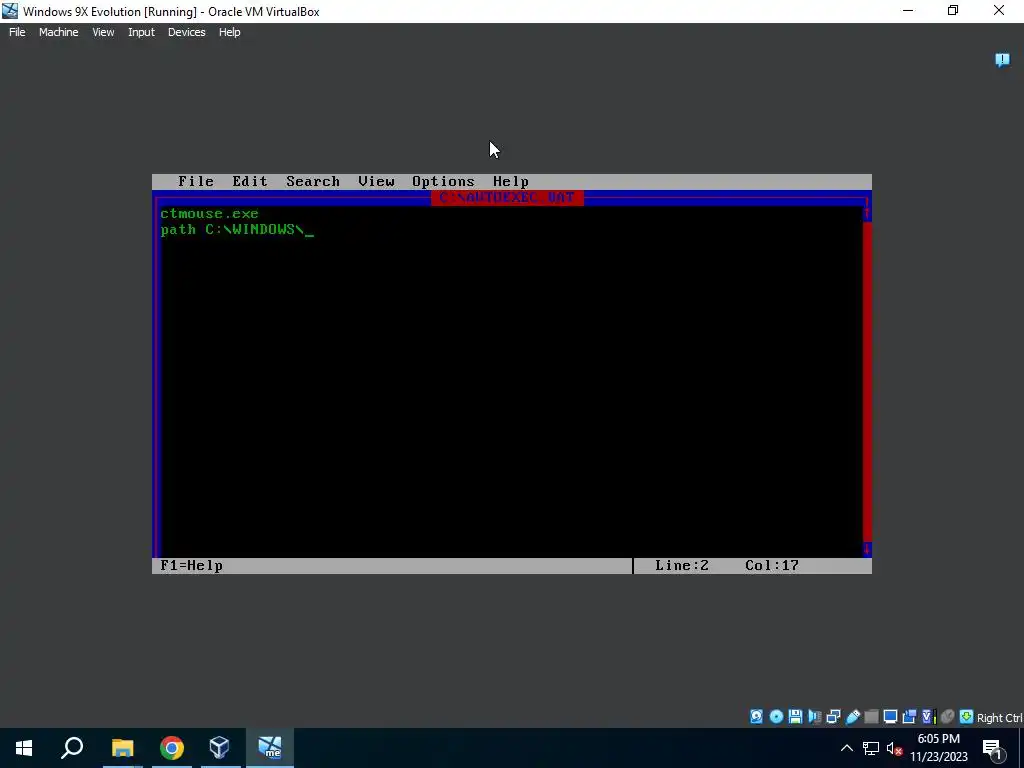
Task: Click the Col:17 status indicator
Action: tap(772, 566)
